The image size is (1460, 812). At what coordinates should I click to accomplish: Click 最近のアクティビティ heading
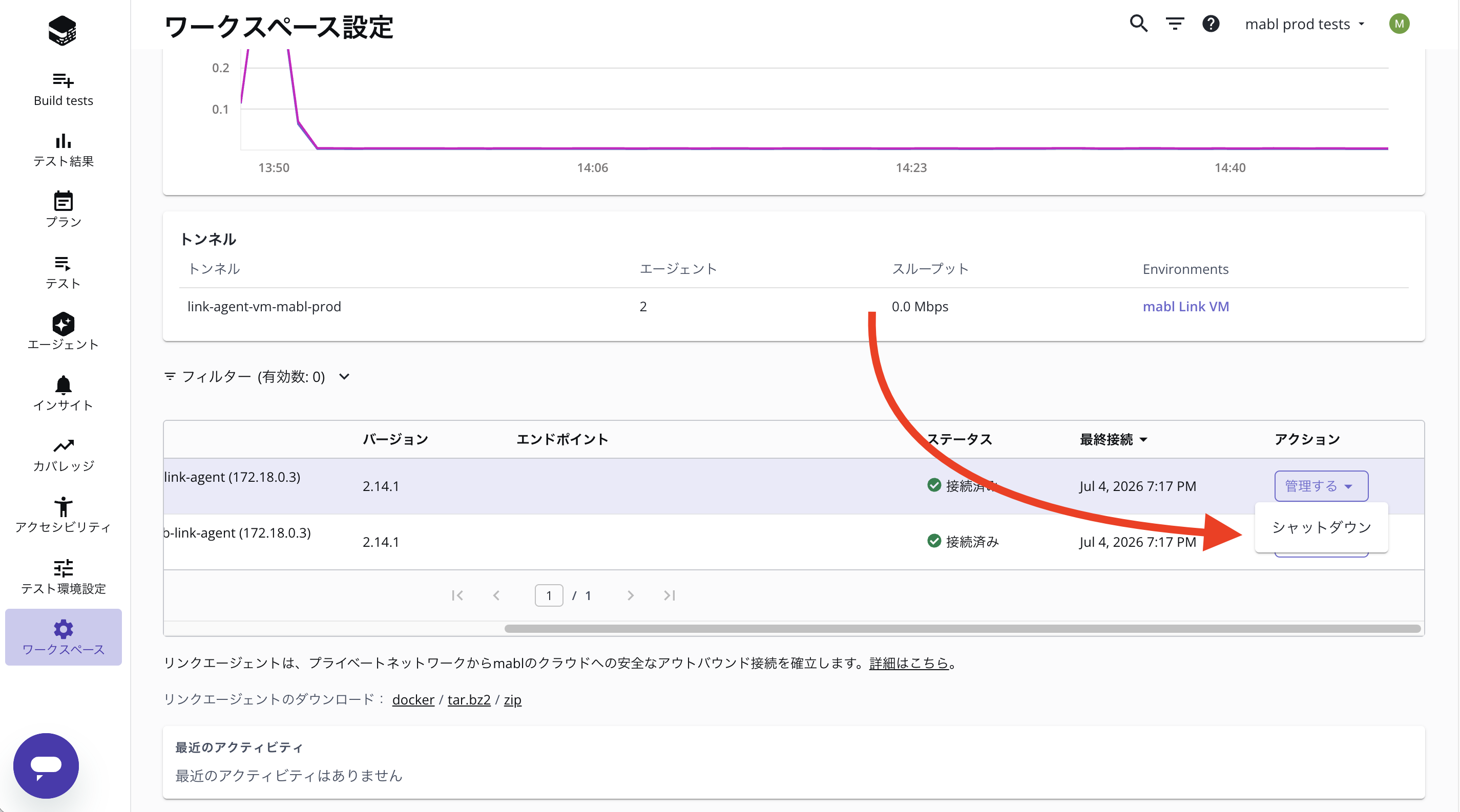click(239, 747)
